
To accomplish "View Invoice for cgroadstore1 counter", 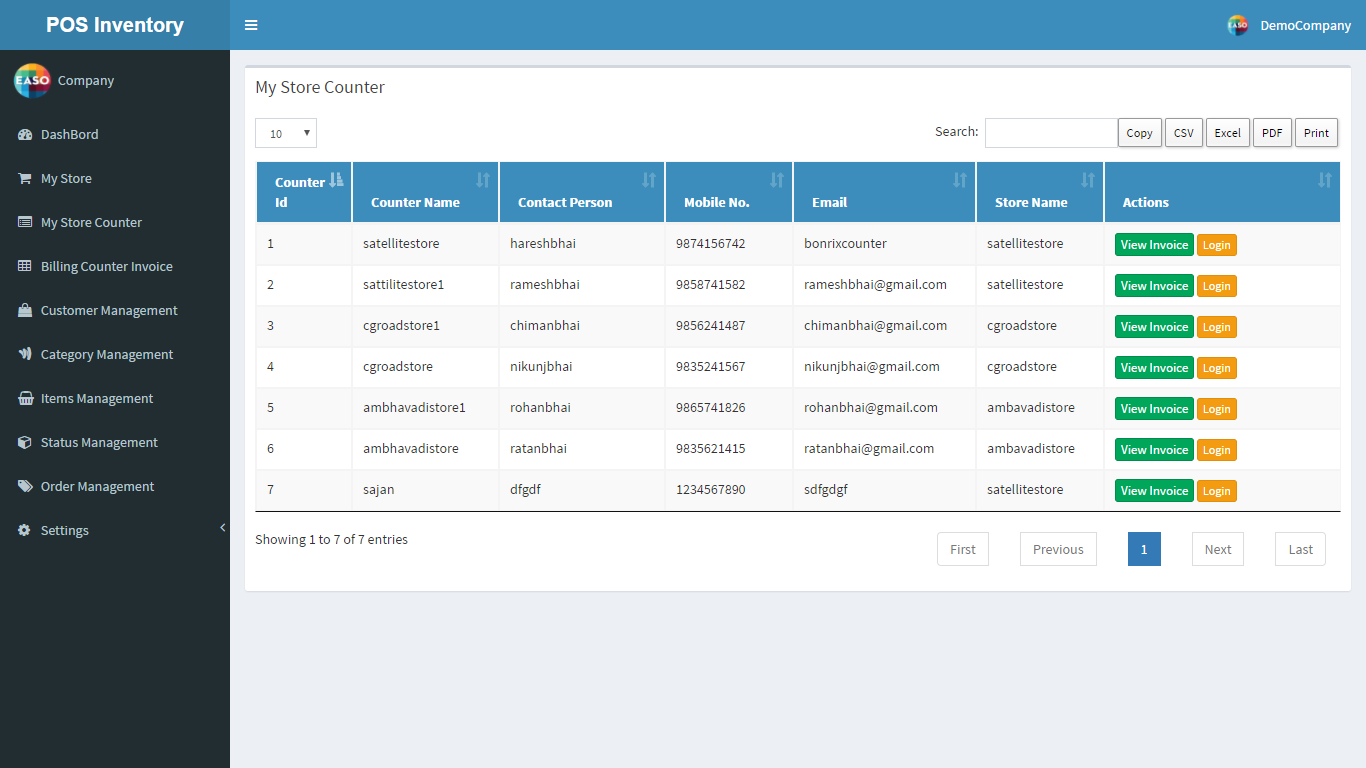I will point(1154,327).
